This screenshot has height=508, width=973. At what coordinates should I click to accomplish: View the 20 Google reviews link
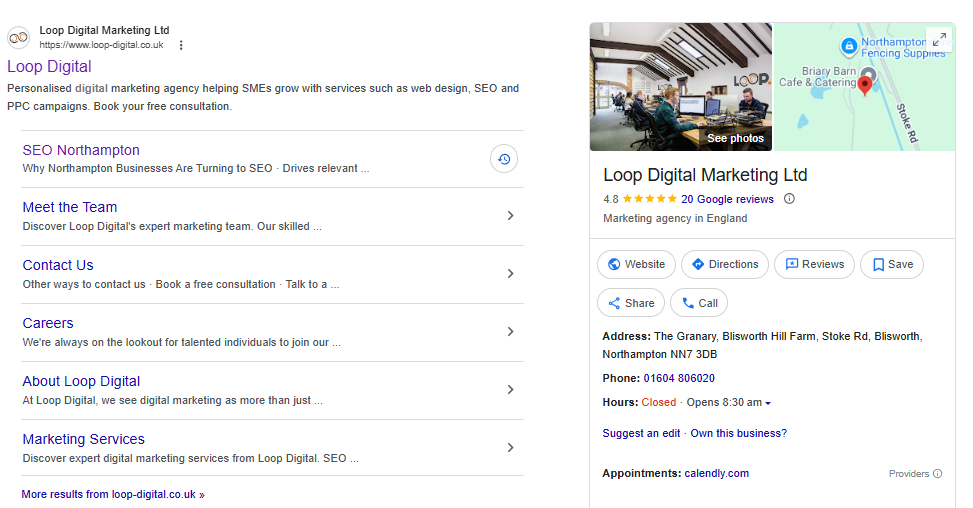(x=727, y=199)
